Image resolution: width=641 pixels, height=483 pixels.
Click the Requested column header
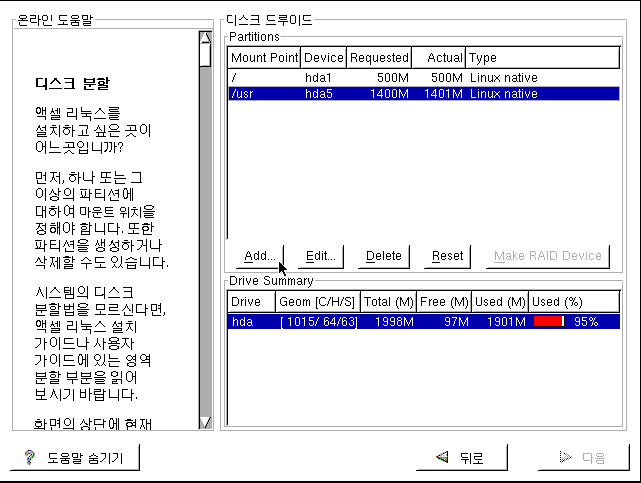pyautogui.click(x=379, y=58)
